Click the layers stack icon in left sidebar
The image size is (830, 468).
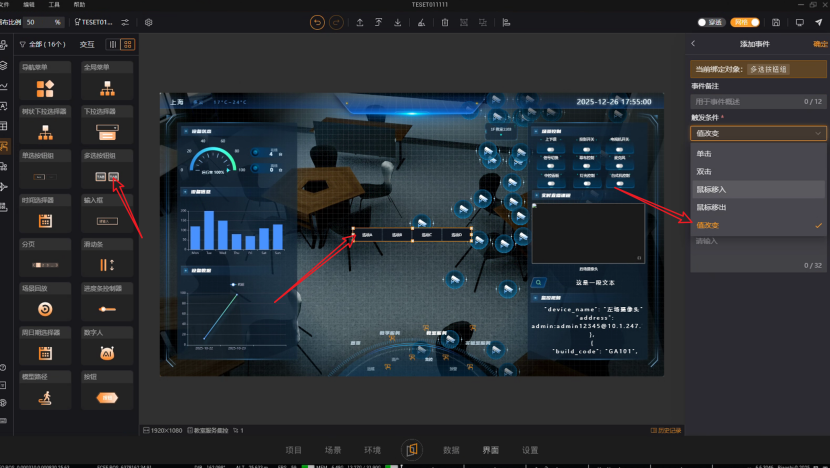[3, 65]
